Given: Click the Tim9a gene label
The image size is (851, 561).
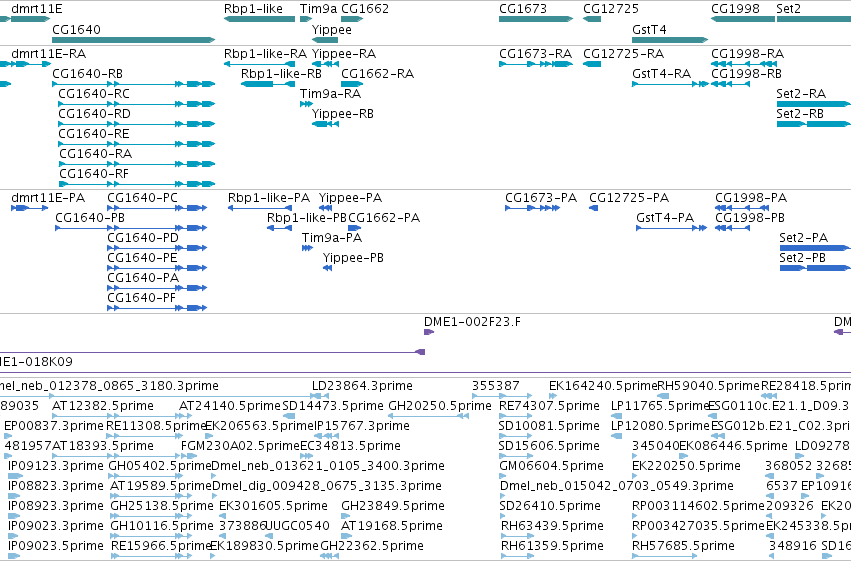Looking at the screenshot, I should pyautogui.click(x=318, y=9).
